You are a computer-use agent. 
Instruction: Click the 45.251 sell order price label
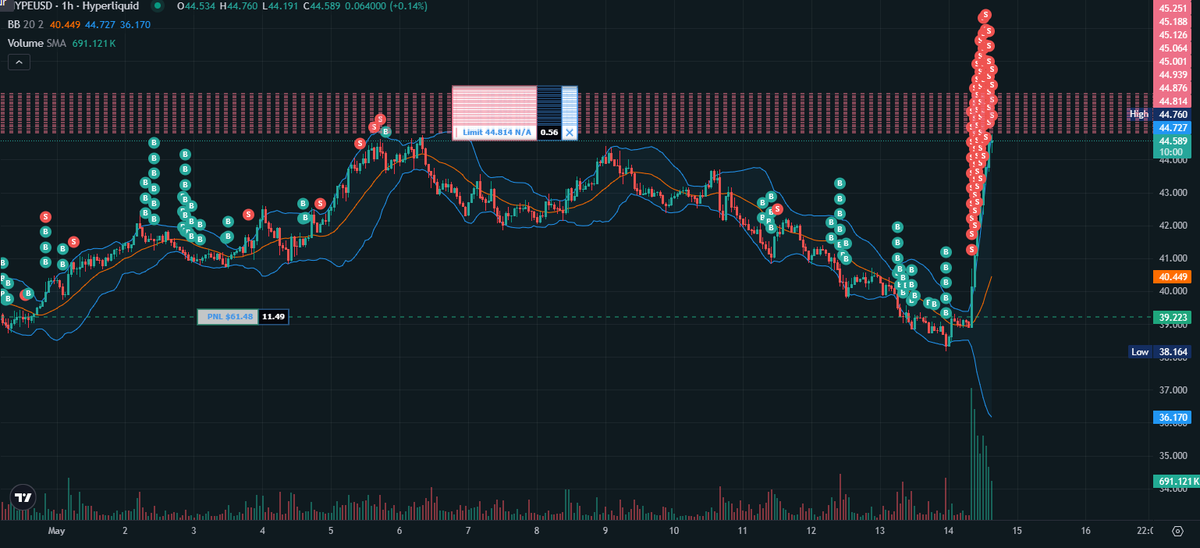(1173, 8)
